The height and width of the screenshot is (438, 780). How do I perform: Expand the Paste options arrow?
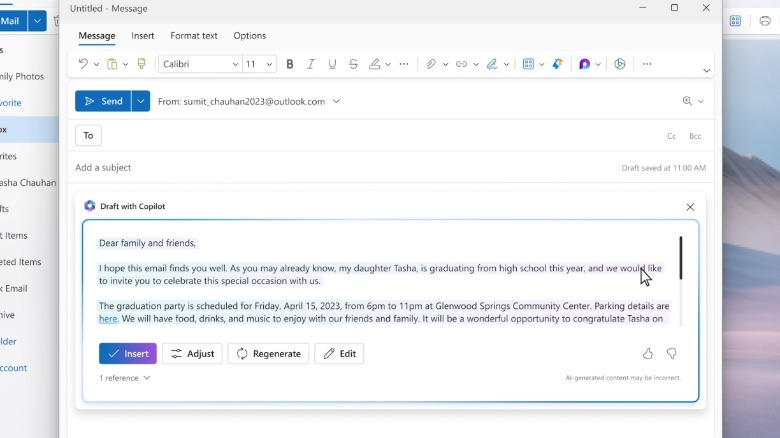tap(125, 64)
